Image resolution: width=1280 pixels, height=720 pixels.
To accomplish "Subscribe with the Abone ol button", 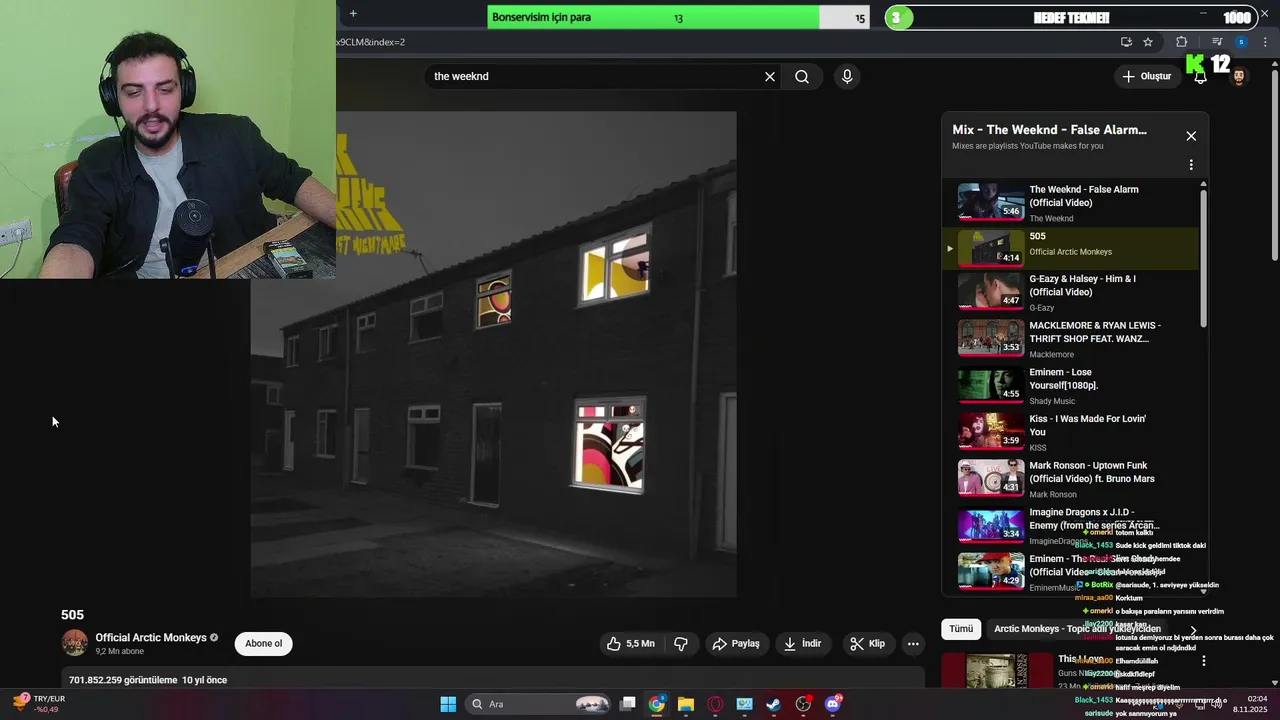I will (264, 644).
